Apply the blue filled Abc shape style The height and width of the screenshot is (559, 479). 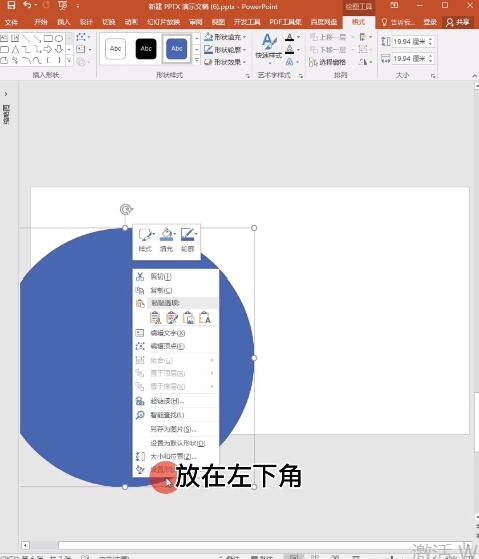tap(177, 49)
